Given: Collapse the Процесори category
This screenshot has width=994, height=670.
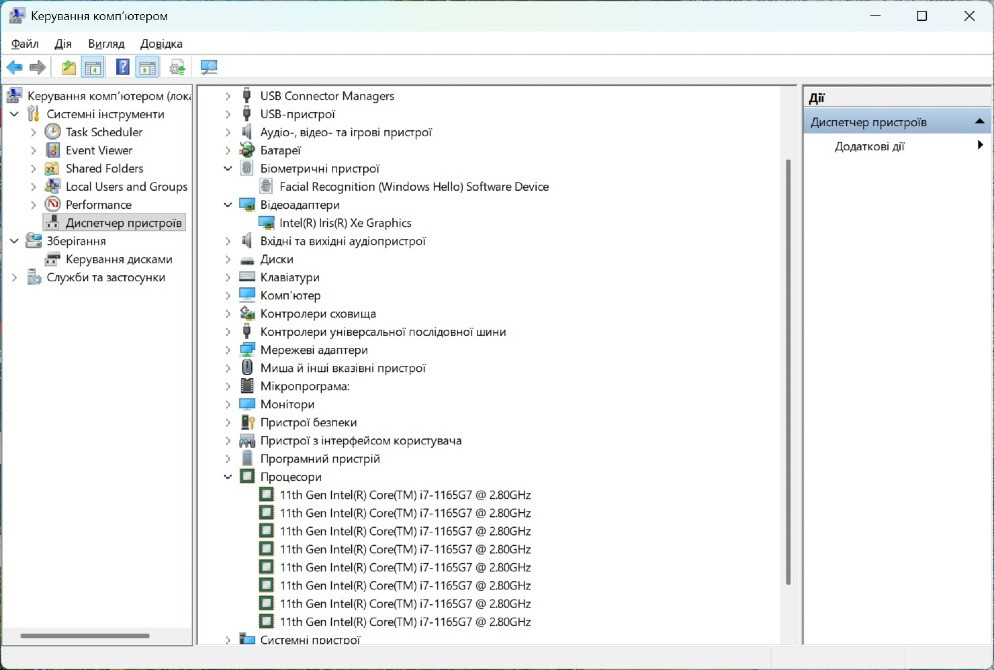Looking at the screenshot, I should coord(228,477).
